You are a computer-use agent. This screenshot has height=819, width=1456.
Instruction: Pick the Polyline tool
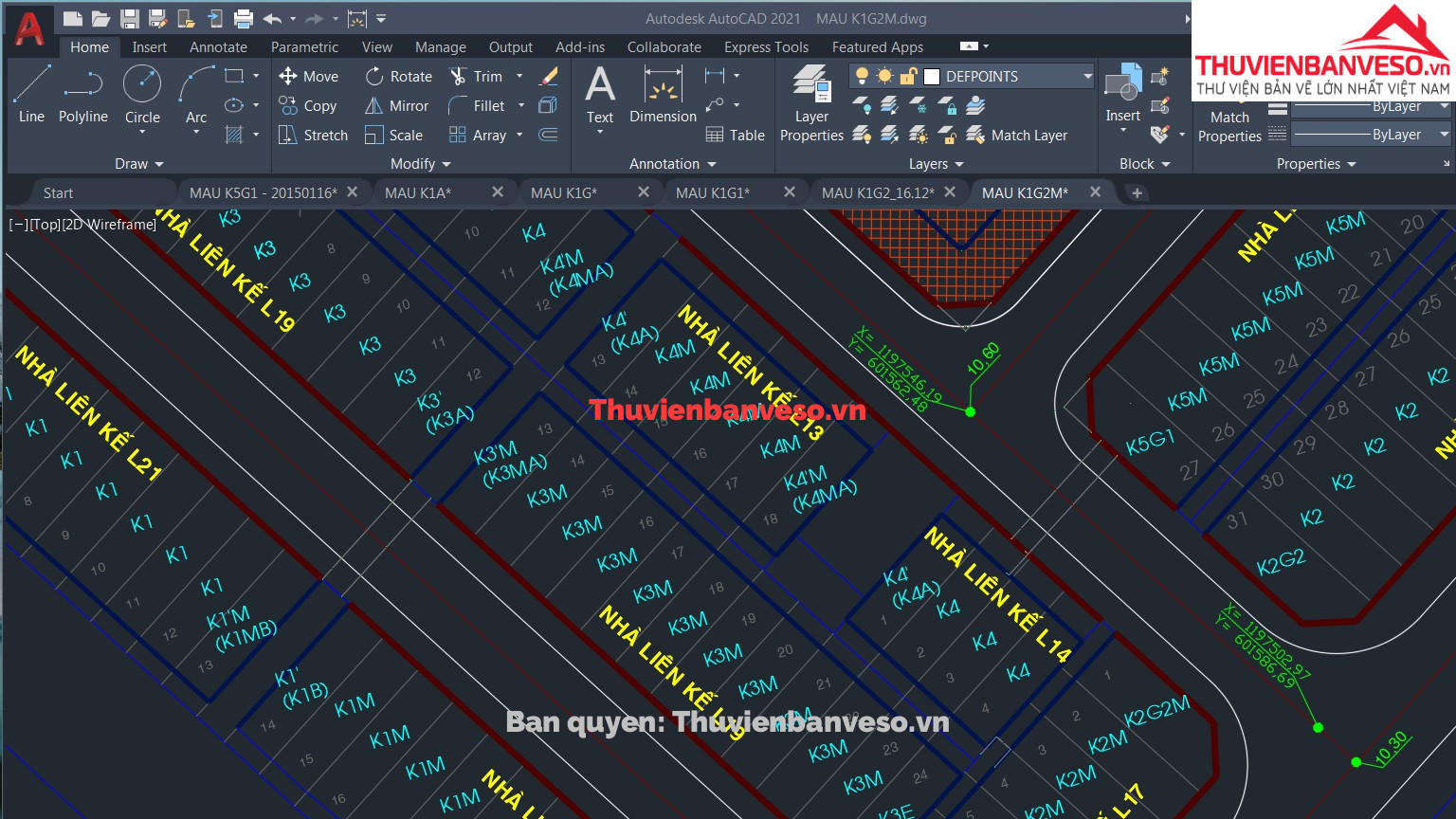coord(83,93)
